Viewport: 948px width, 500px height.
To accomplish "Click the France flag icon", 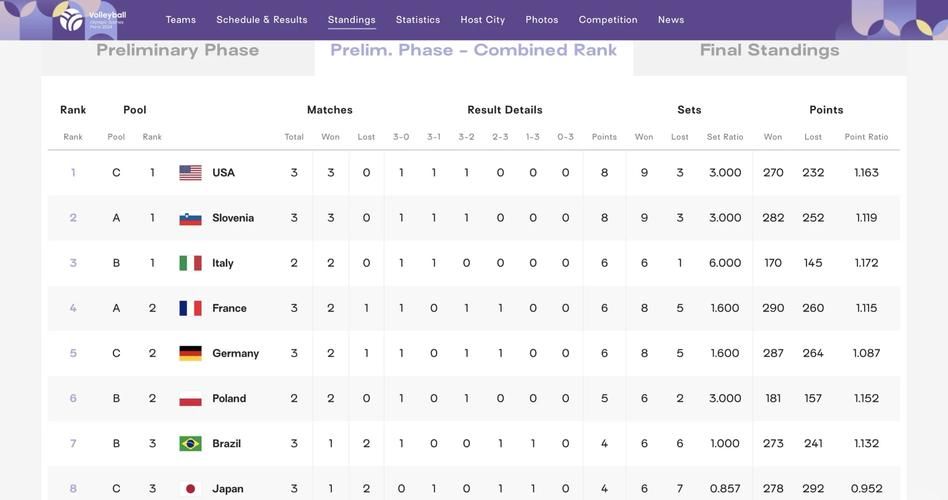I will [x=190, y=308].
